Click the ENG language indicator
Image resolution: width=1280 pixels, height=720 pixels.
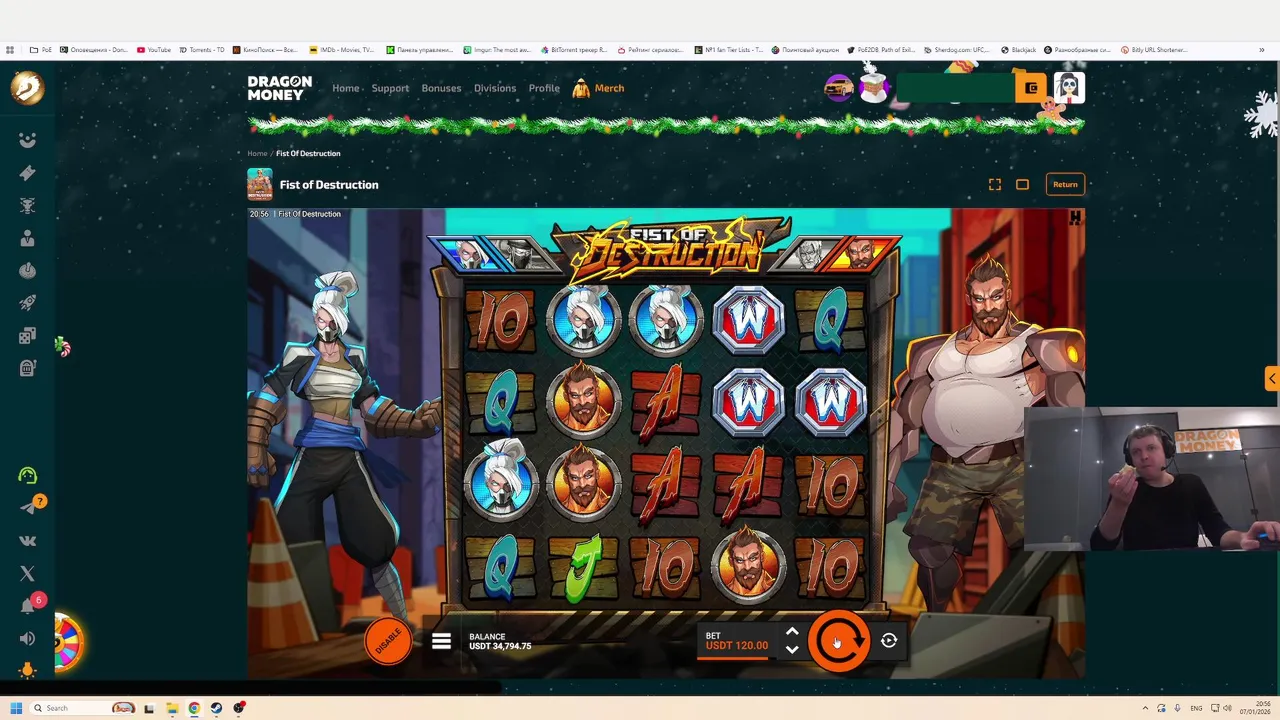[x=1196, y=708]
